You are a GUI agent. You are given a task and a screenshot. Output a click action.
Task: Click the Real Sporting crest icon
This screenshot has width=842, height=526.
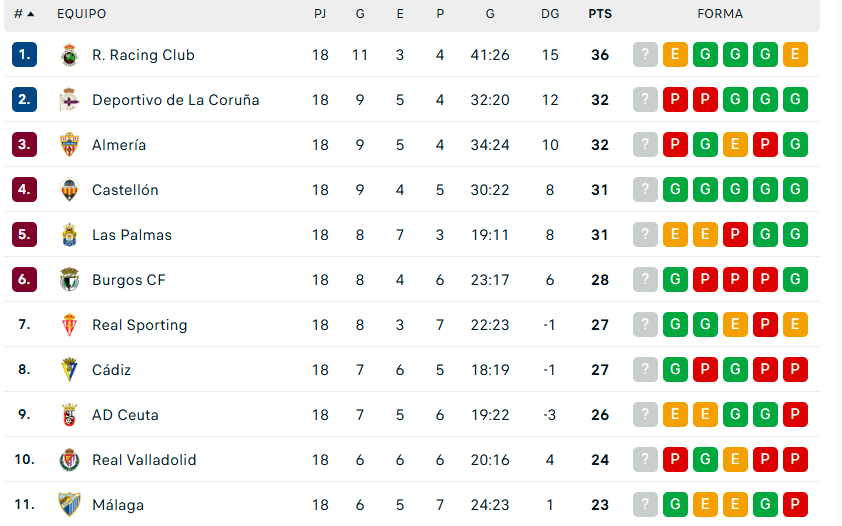69,325
